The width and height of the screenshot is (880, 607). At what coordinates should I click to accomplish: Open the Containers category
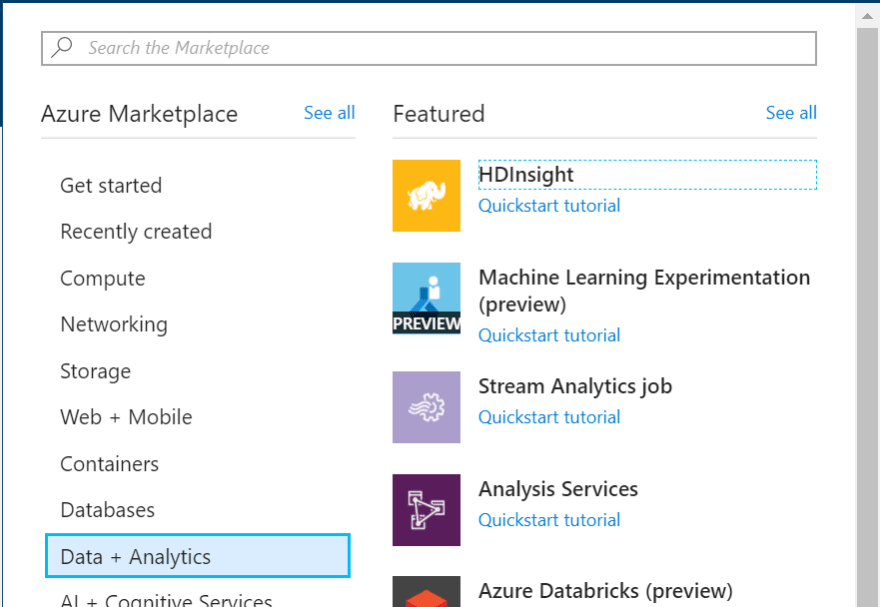point(109,464)
